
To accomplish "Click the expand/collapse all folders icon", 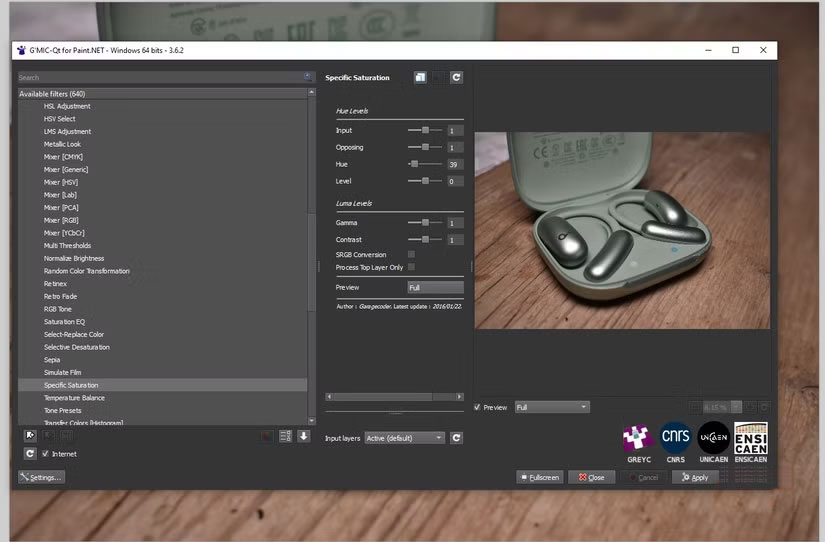I will pyautogui.click(x=285, y=436).
